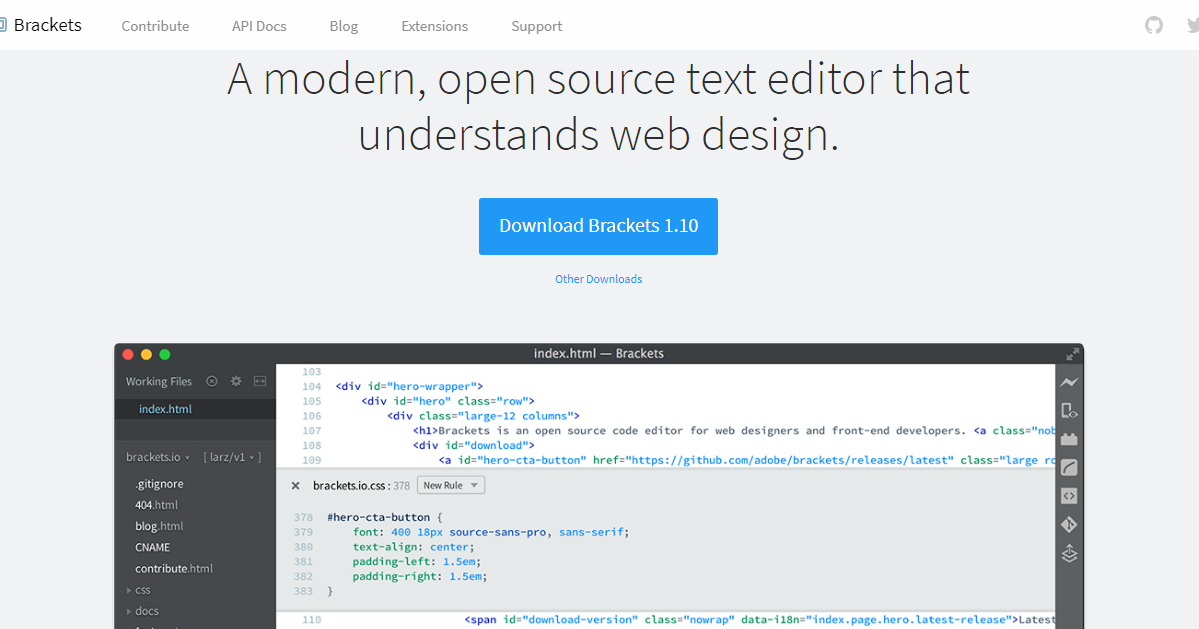Click the #hero-cta-button selector text

click(379, 517)
